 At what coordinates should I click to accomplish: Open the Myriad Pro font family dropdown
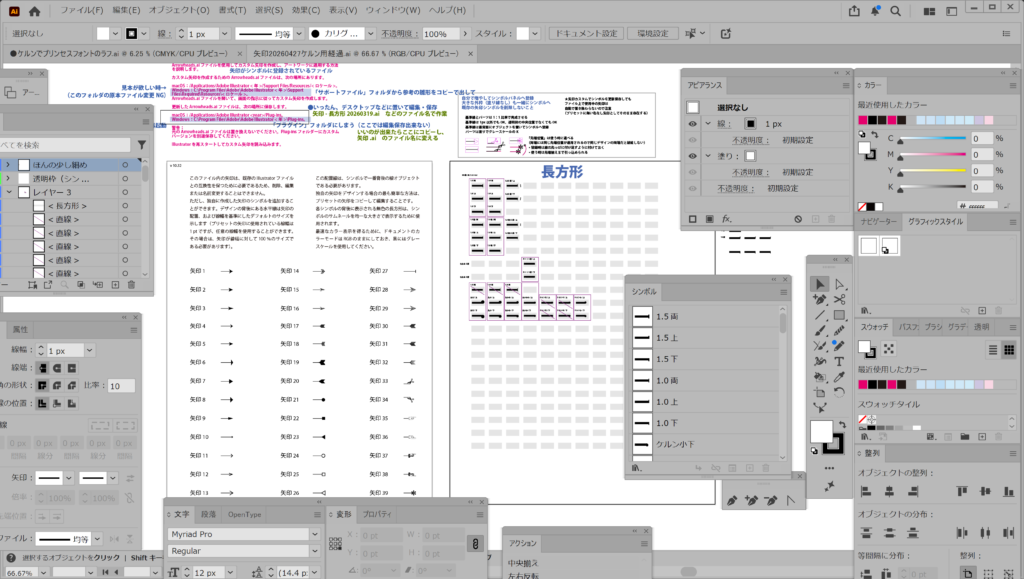coord(315,534)
